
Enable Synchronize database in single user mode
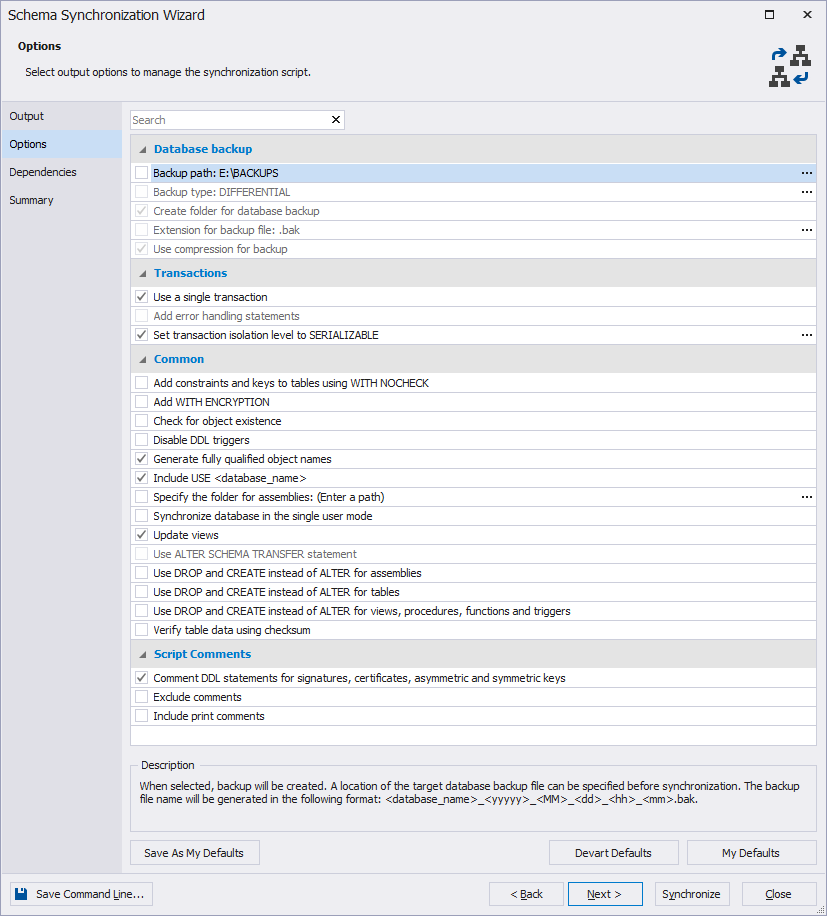point(141,516)
